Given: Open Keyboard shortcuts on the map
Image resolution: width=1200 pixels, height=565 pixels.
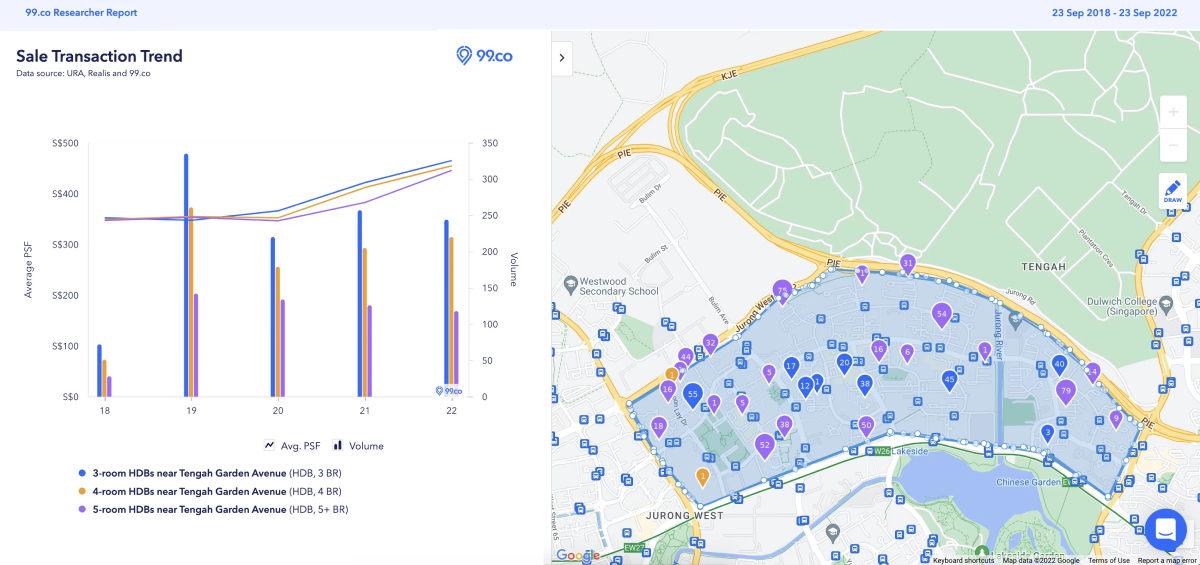Looking at the screenshot, I should (x=964, y=560).
